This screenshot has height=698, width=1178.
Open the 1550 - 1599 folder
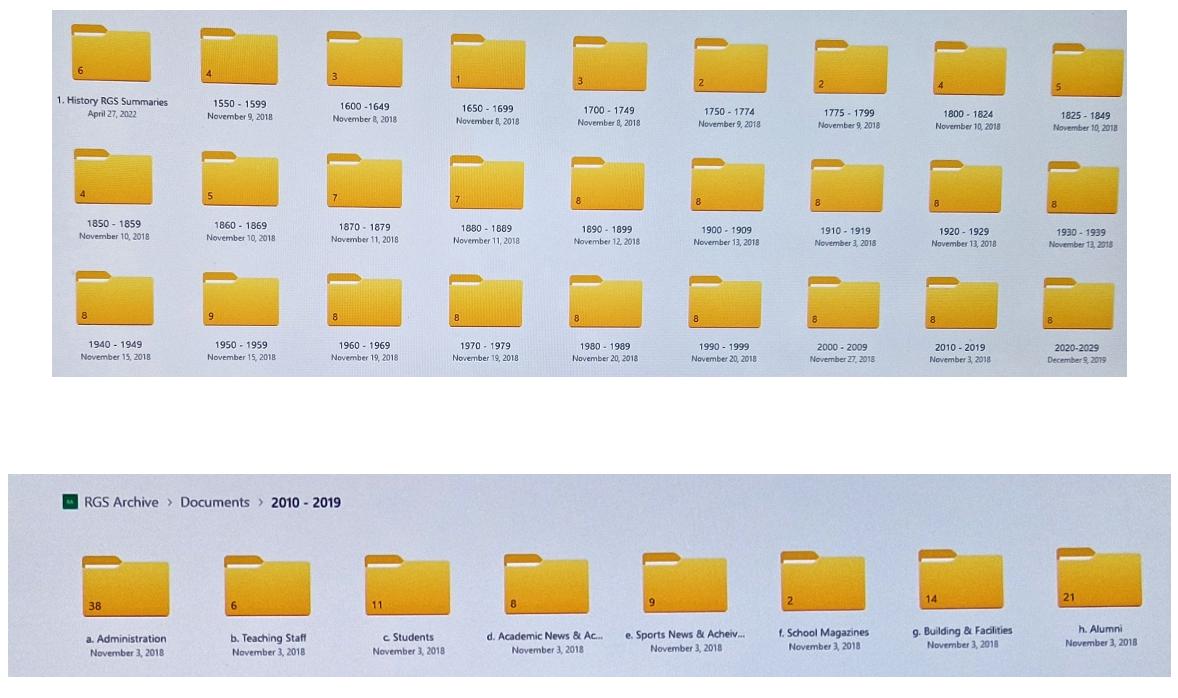point(239,56)
